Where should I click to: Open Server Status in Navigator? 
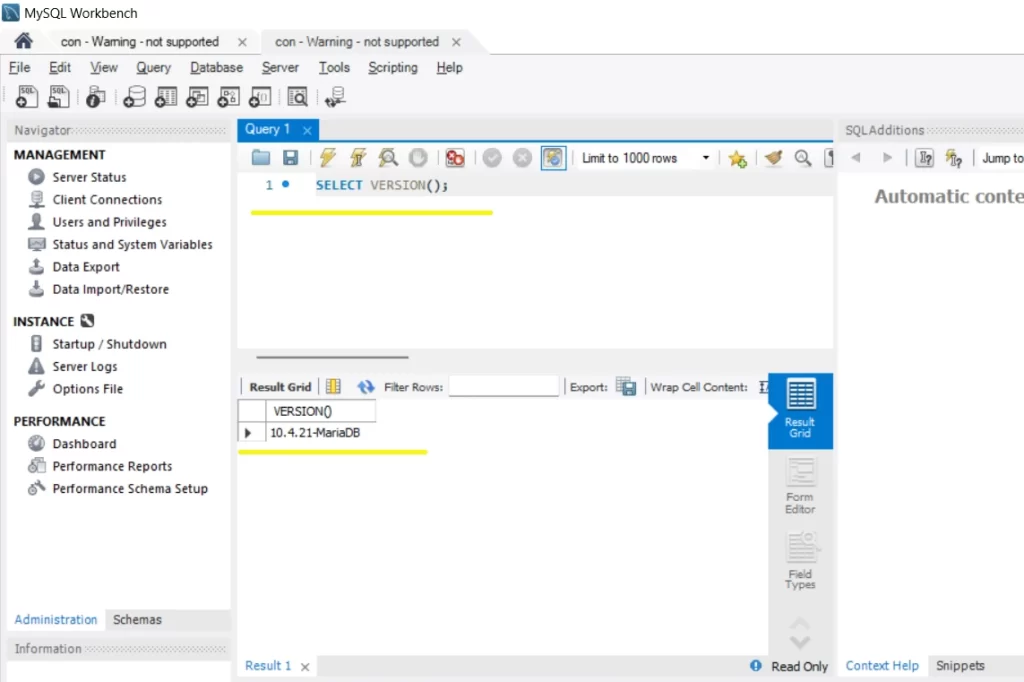[x=89, y=177]
